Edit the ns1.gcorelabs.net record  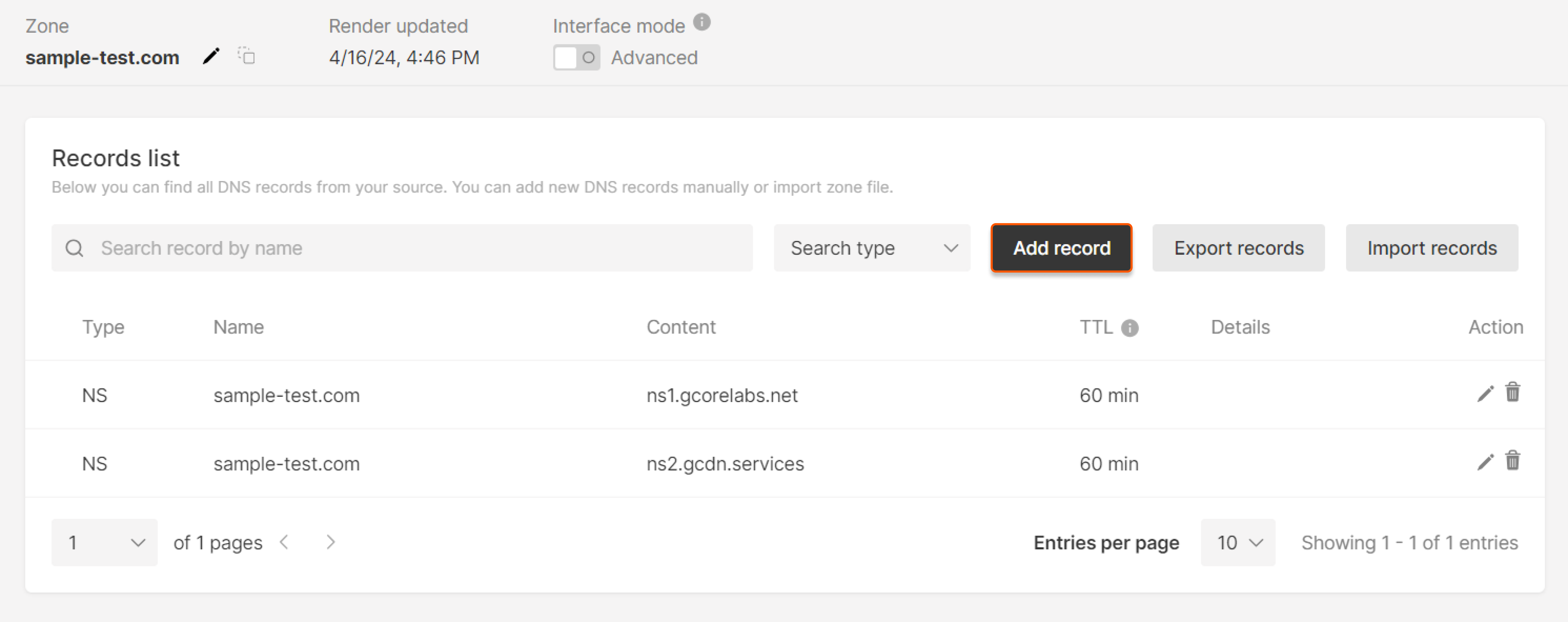[1485, 394]
